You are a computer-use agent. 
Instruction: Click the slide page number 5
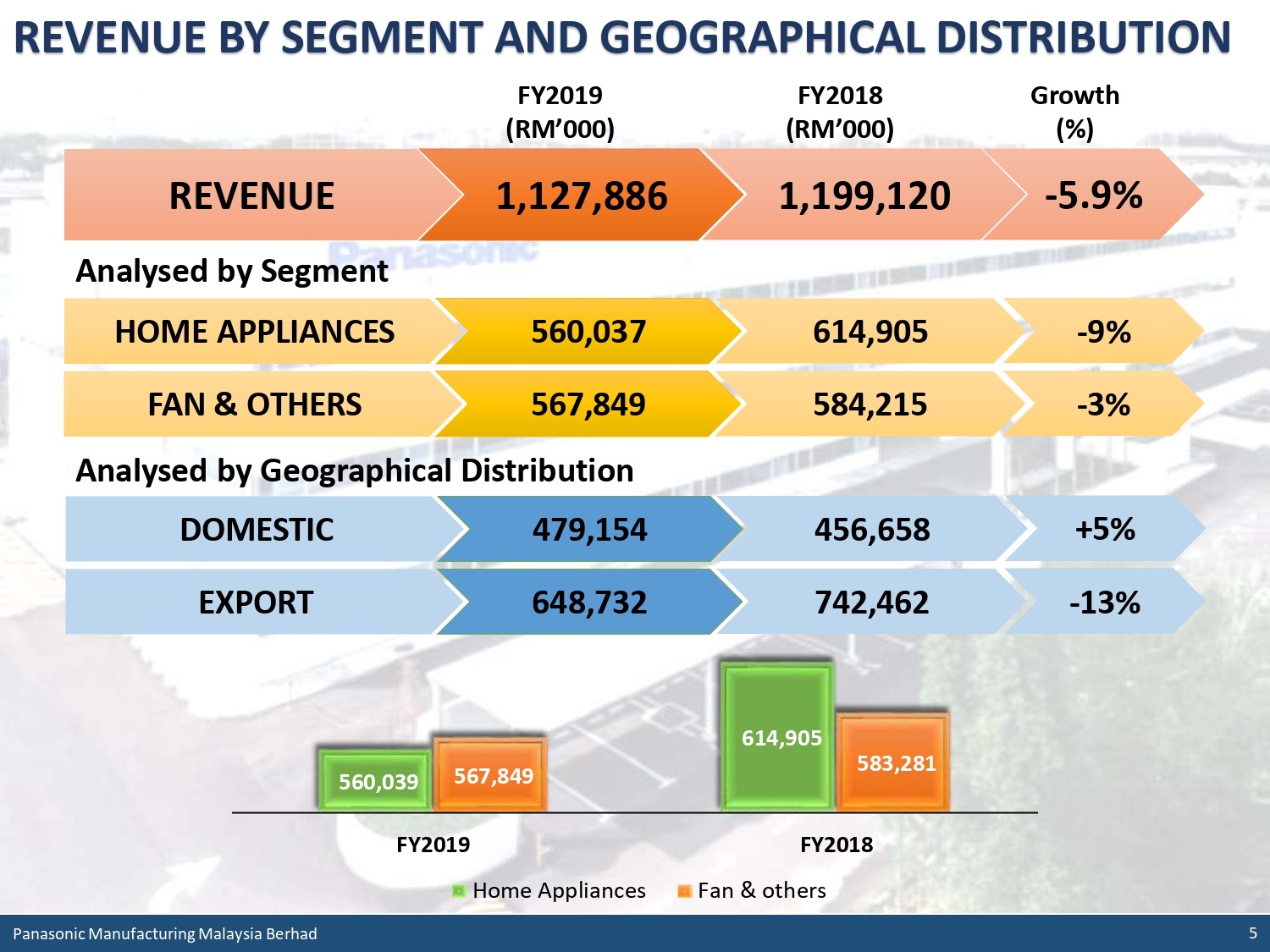(x=1252, y=933)
